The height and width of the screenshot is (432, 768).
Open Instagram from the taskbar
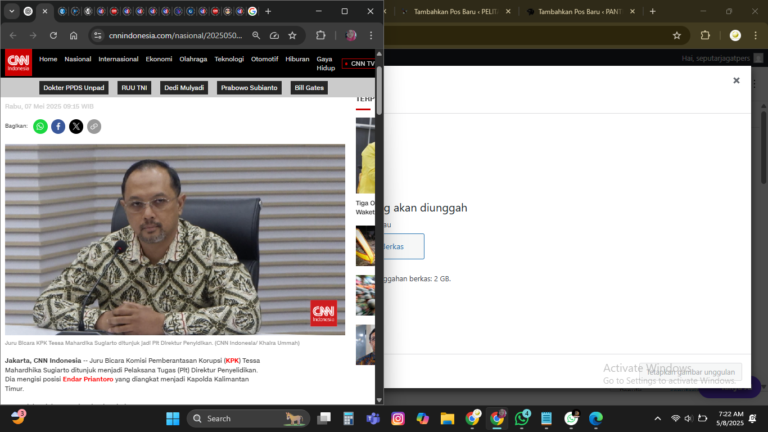pos(398,418)
